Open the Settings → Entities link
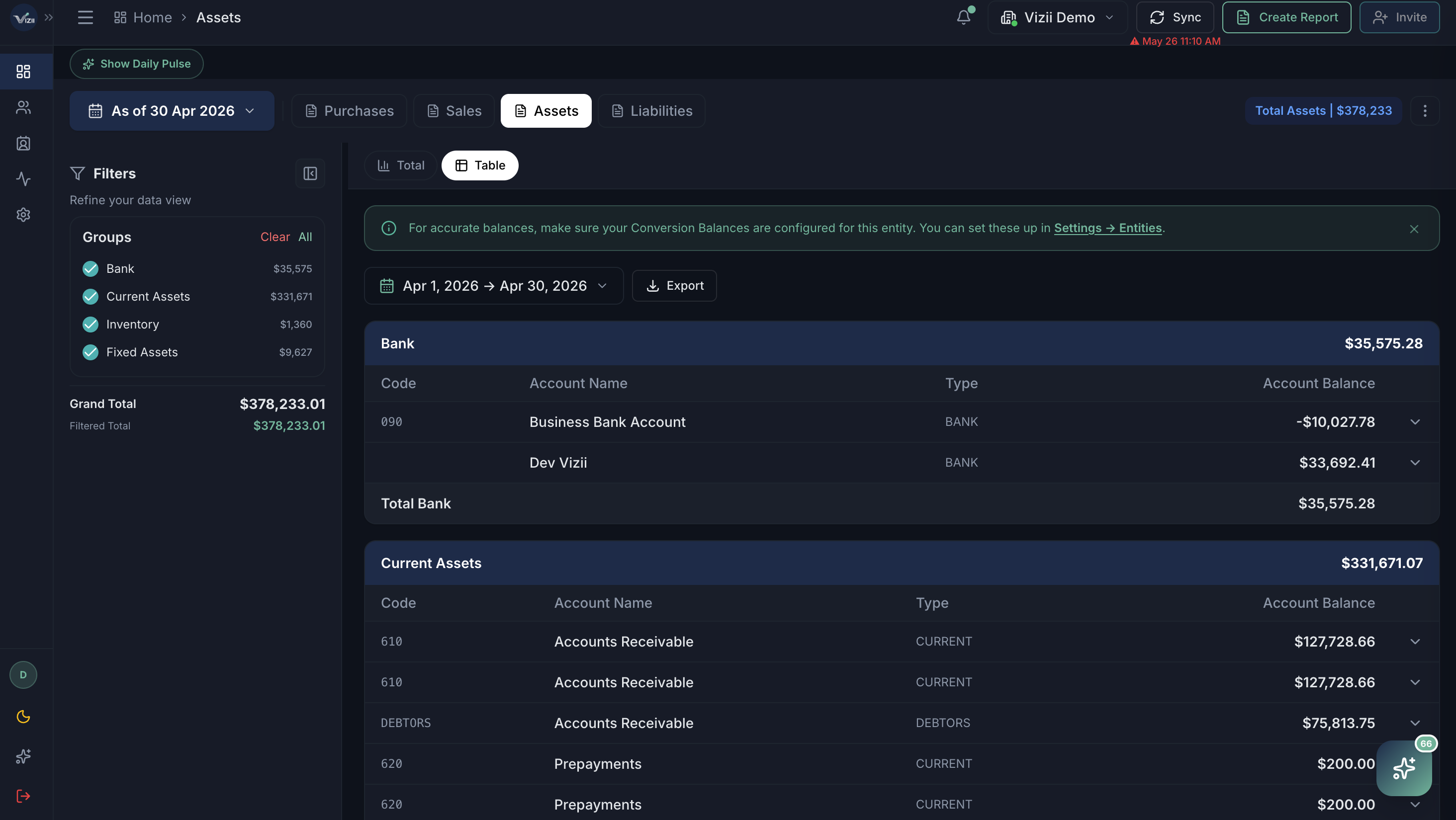 click(x=1108, y=228)
